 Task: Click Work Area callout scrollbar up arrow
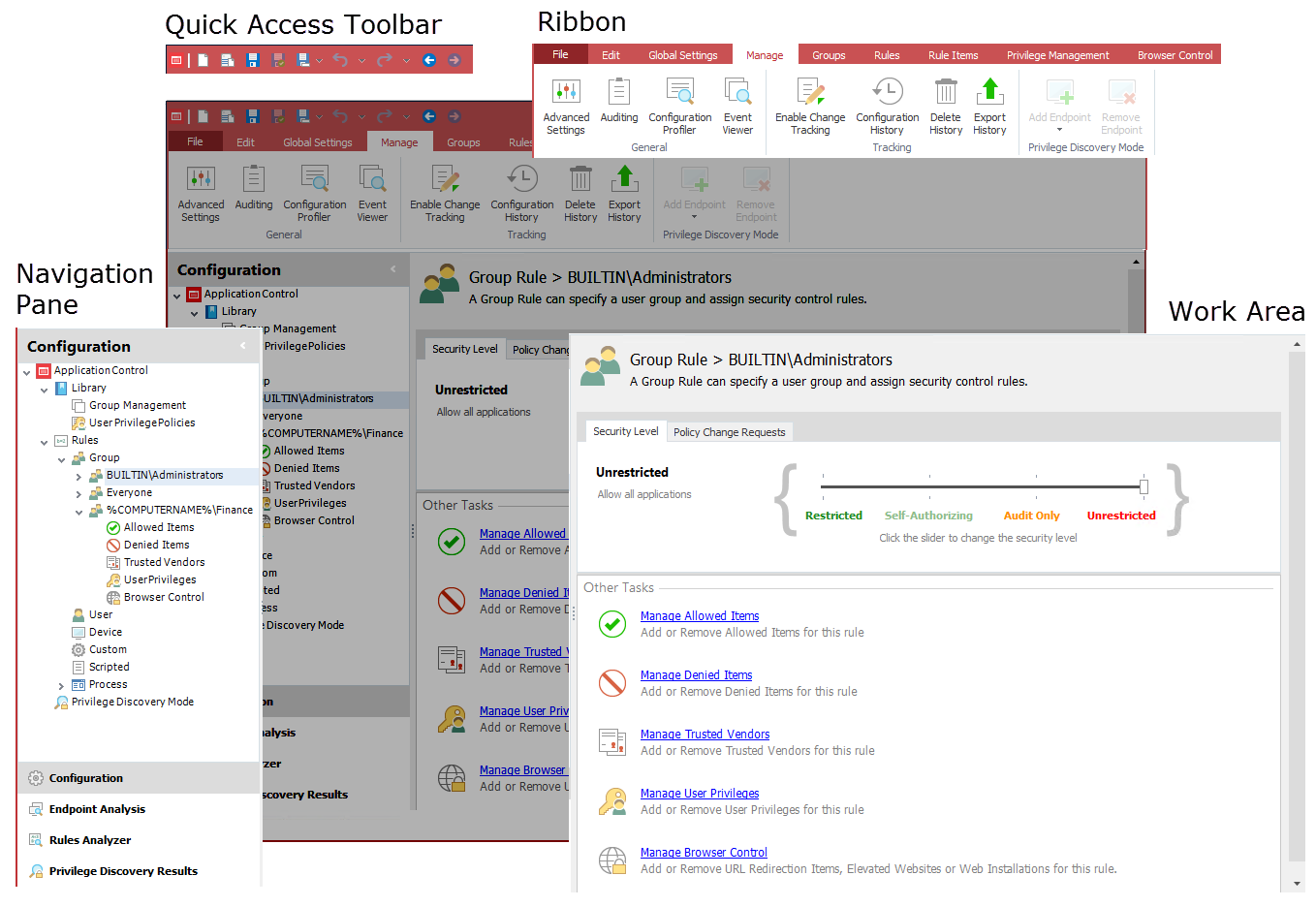click(x=1297, y=343)
